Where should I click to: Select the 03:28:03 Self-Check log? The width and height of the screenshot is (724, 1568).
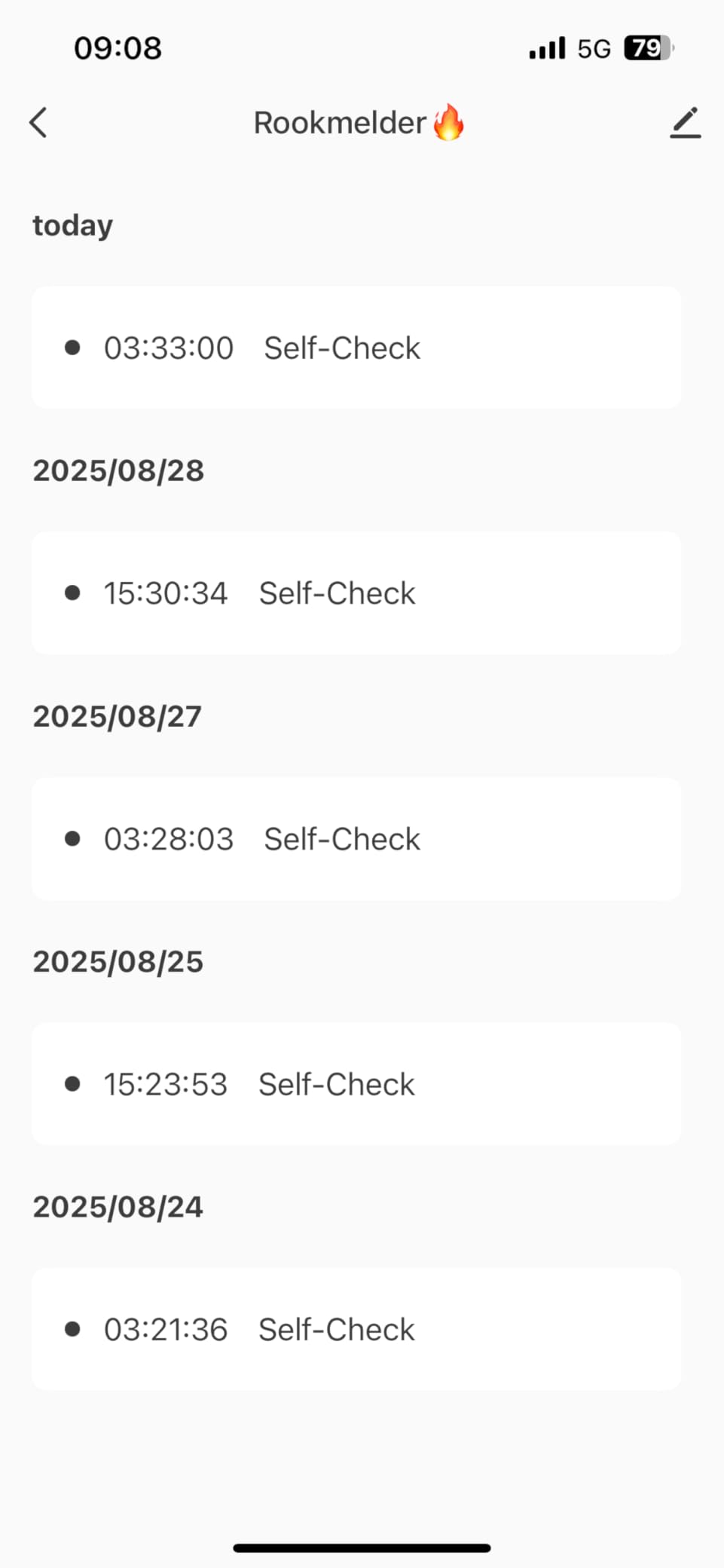(356, 839)
